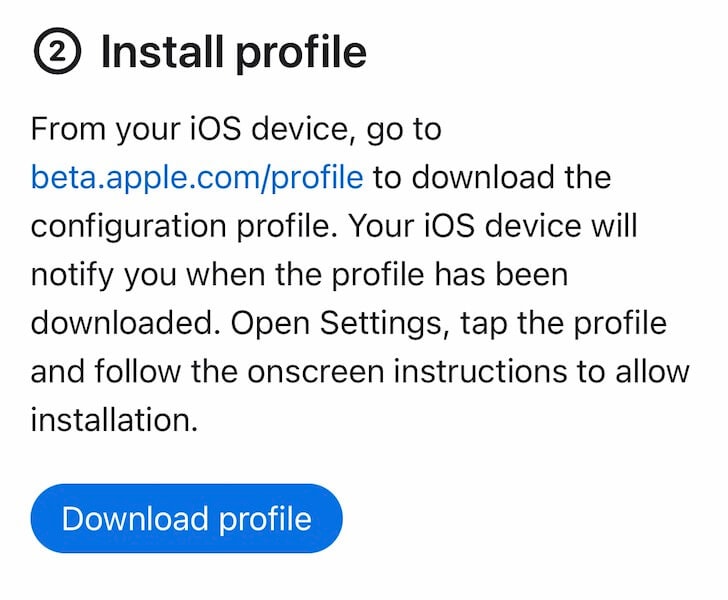Click the words "to download the"
This screenshot has width=728, height=600.
pyautogui.click(x=493, y=177)
